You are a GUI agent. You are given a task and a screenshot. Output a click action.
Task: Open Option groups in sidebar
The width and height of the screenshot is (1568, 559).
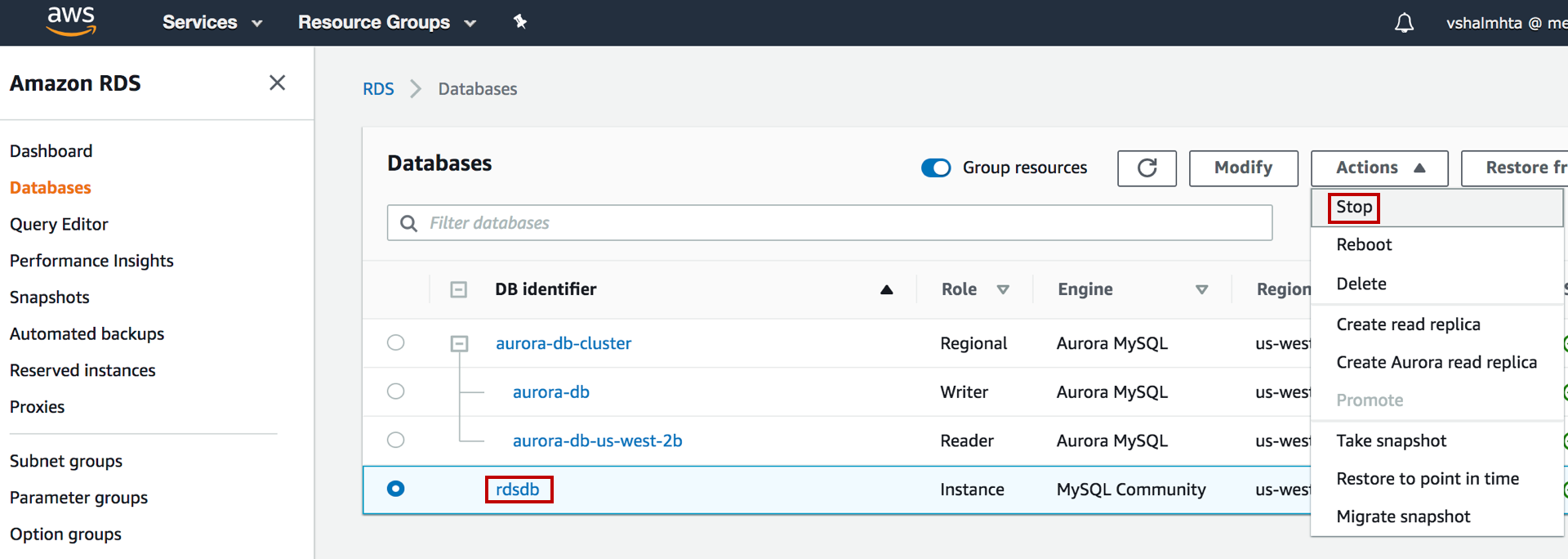click(65, 534)
